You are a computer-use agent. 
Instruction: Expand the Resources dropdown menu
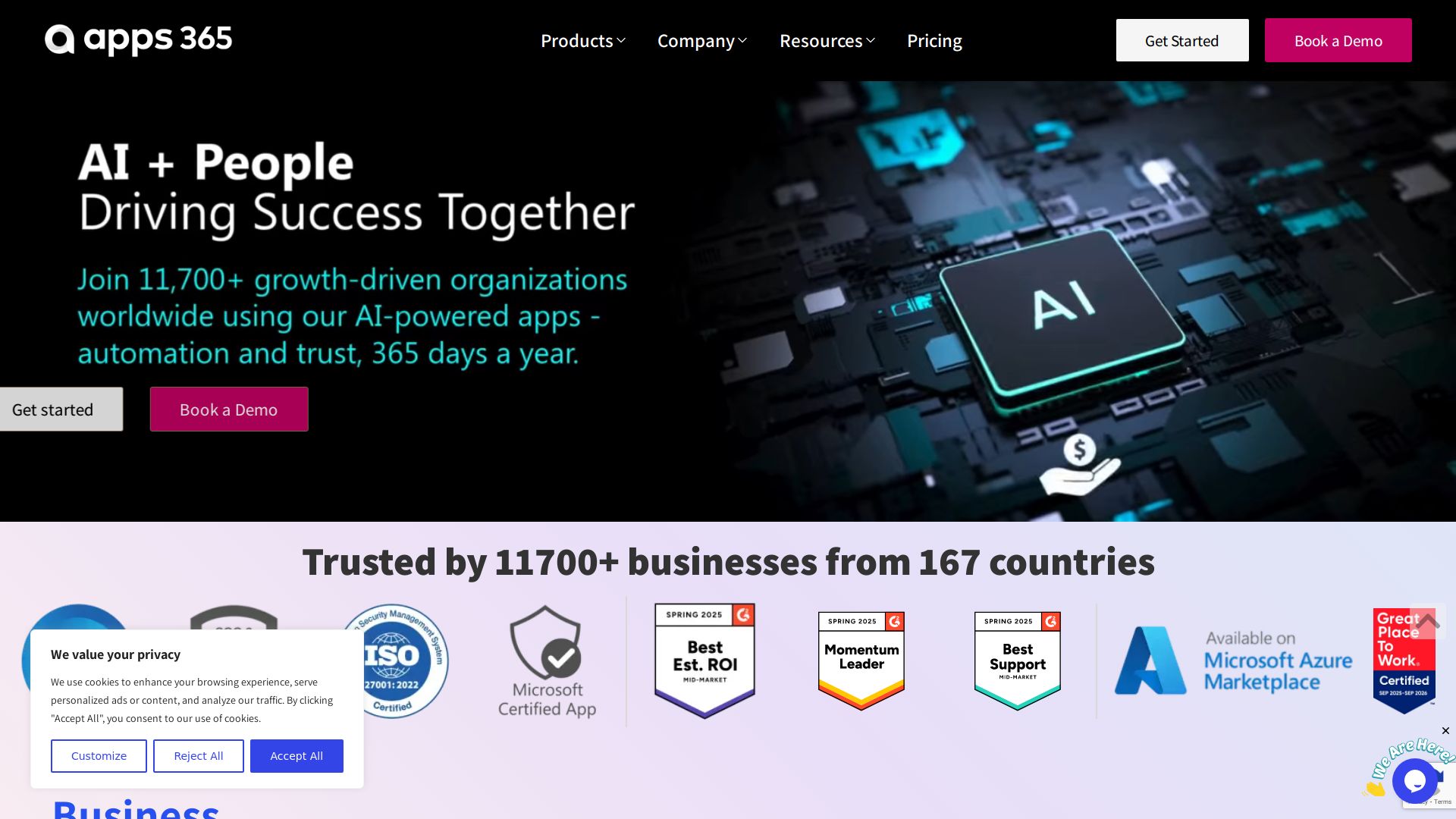tap(827, 41)
